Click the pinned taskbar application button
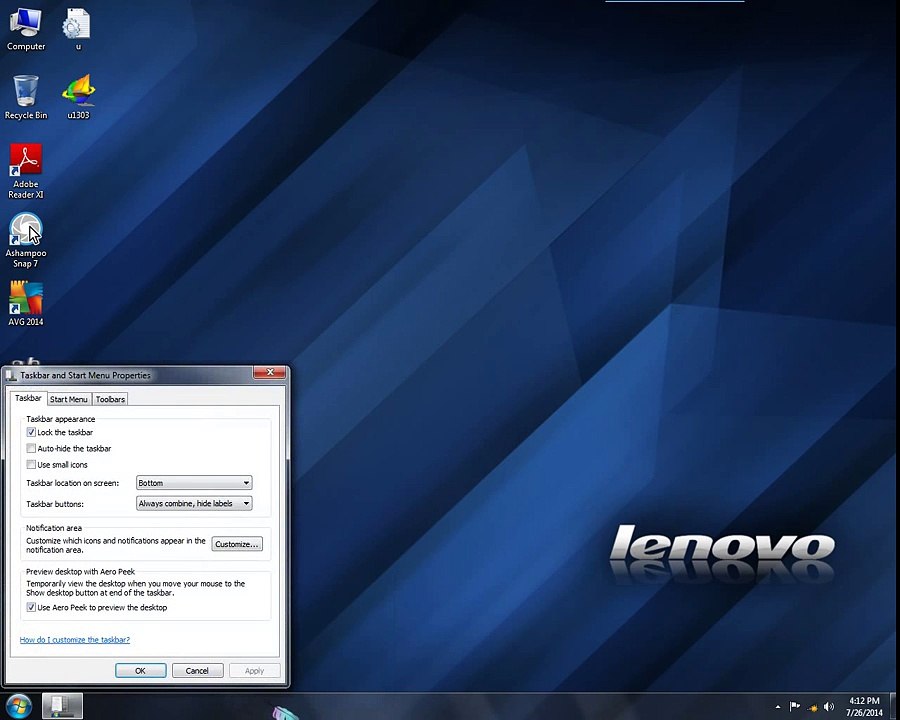Screen dimensions: 900x720 (x=63, y=706)
